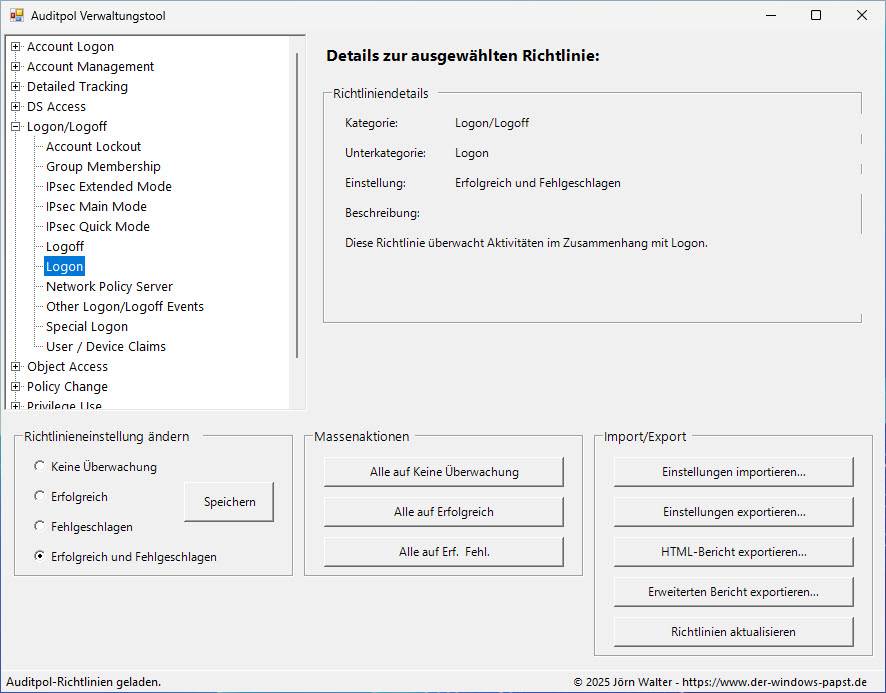The image size is (886, 693).
Task: Expand the Policy Change category
Action: (16, 387)
